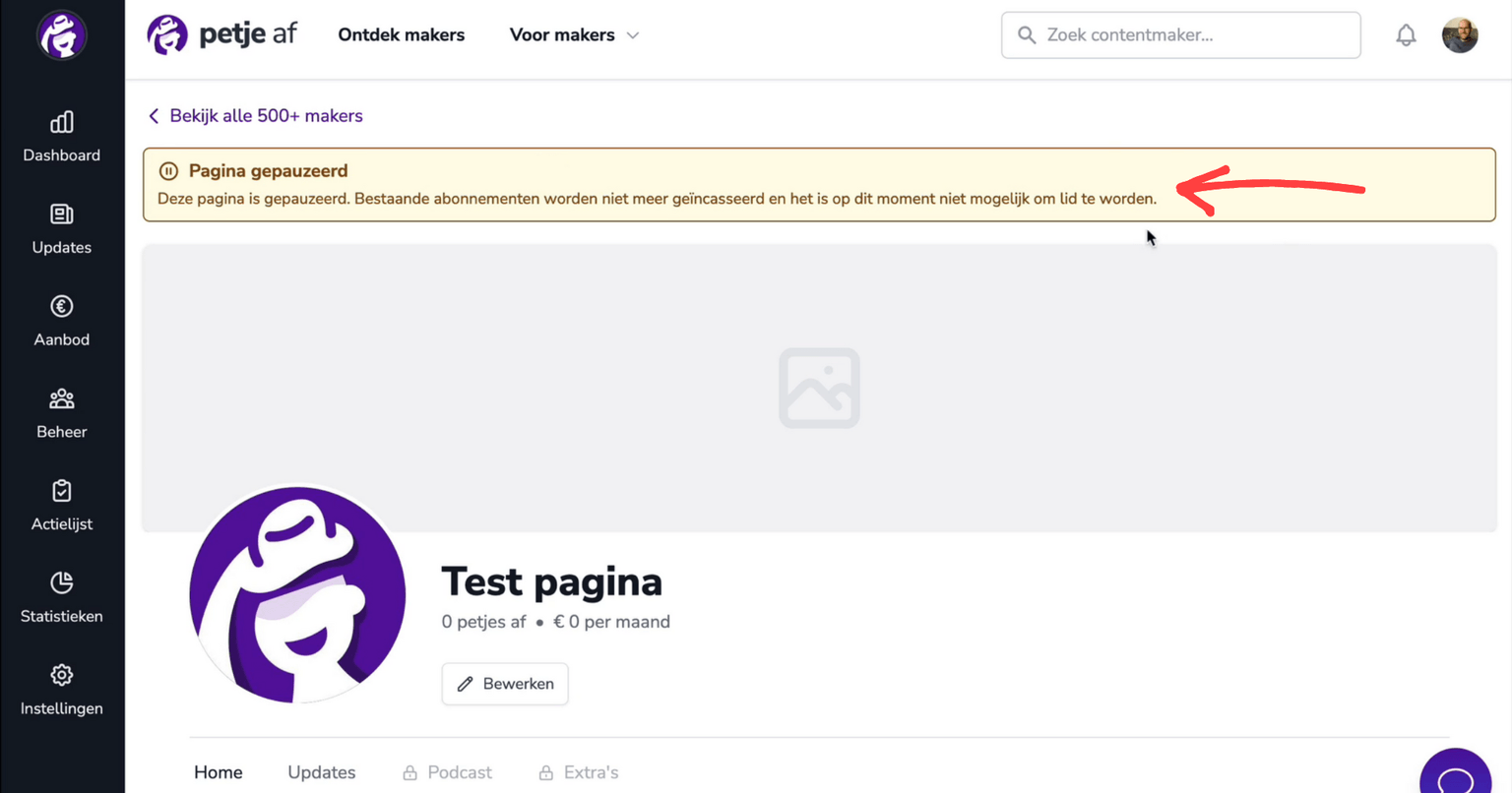Click the Test pagina title
This screenshot has height=793, width=1512.
pos(552,581)
